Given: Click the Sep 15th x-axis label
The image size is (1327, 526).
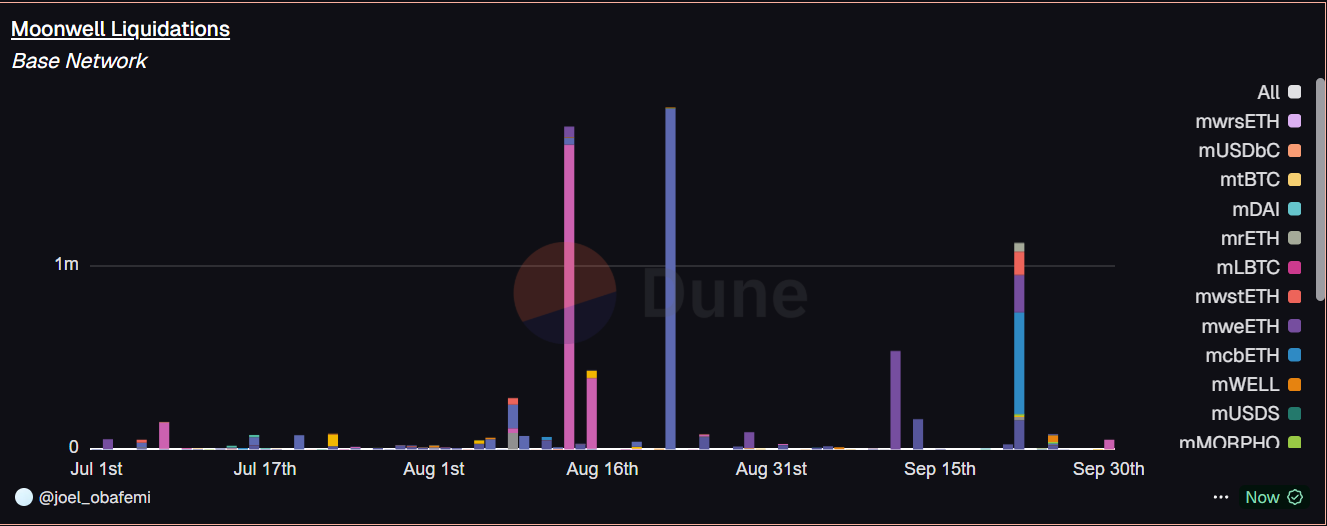Looking at the screenshot, I should [939, 469].
